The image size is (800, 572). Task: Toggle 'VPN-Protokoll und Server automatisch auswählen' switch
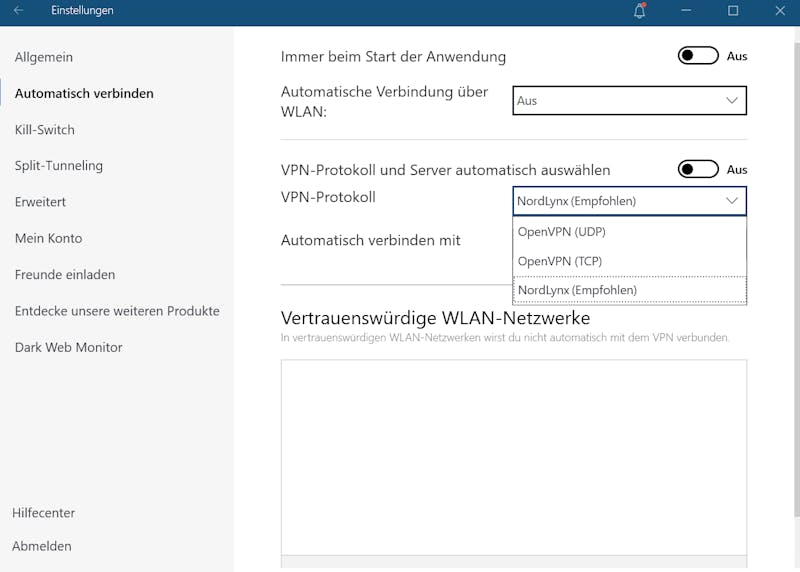point(698,169)
